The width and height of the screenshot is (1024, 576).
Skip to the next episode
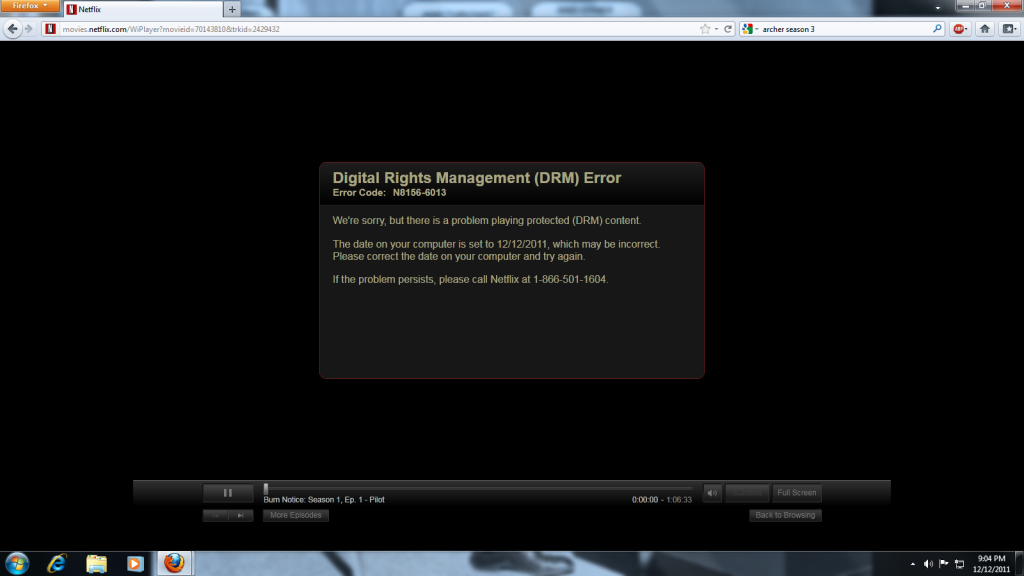241,515
